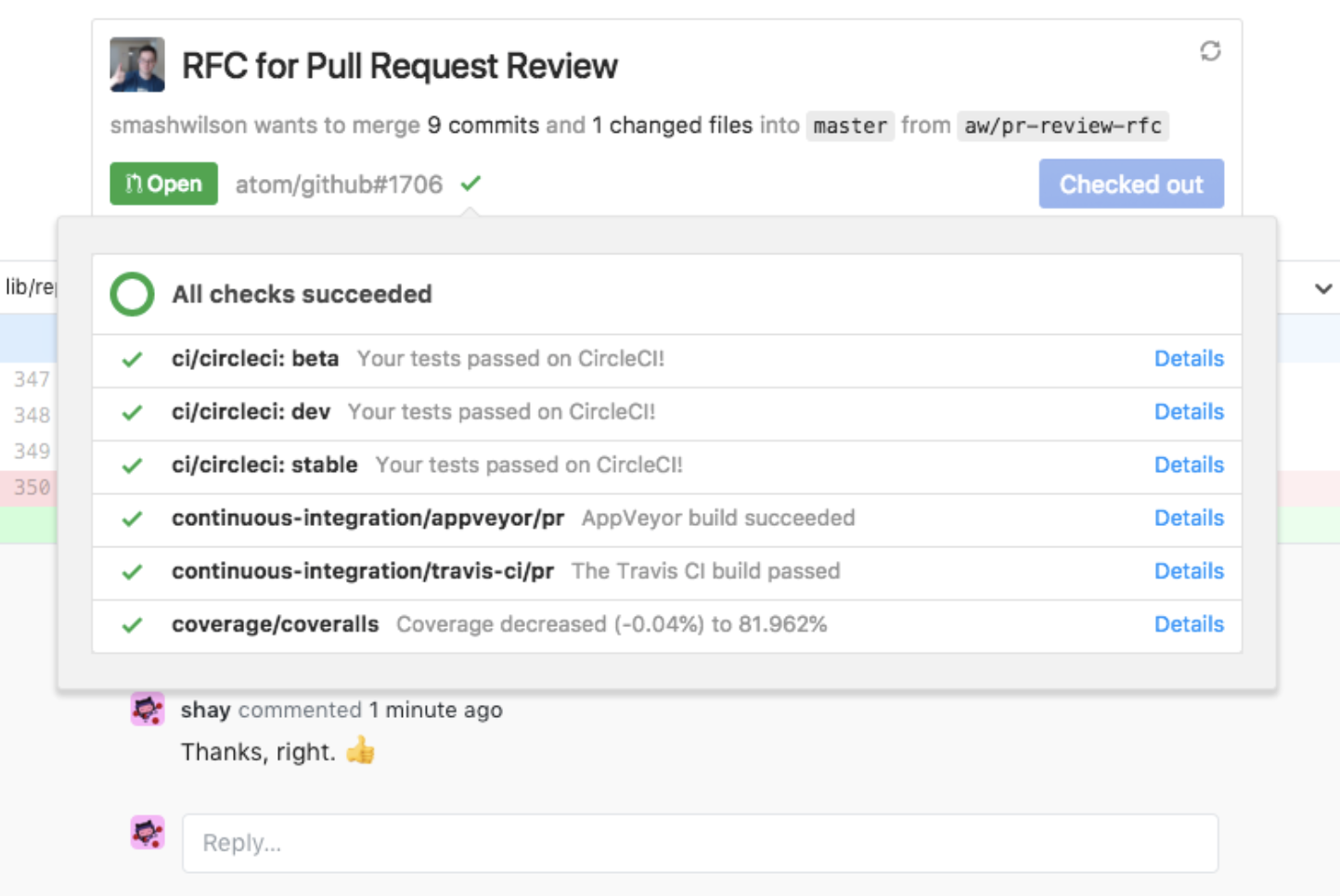Click the refresh icon to reload pull request
Viewport: 1340px width, 896px height.
[1209, 53]
